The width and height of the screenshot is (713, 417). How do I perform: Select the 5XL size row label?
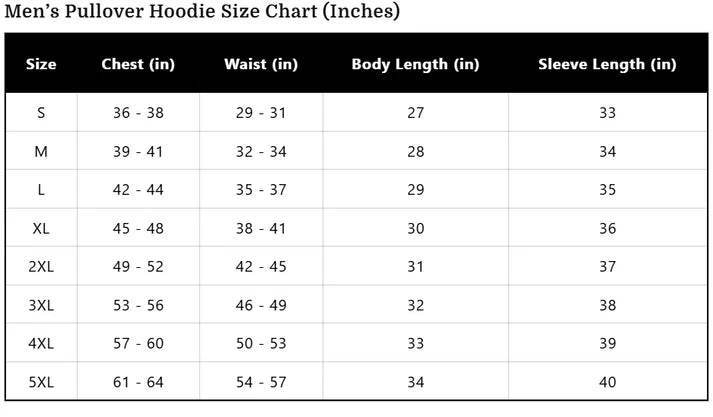(x=41, y=382)
